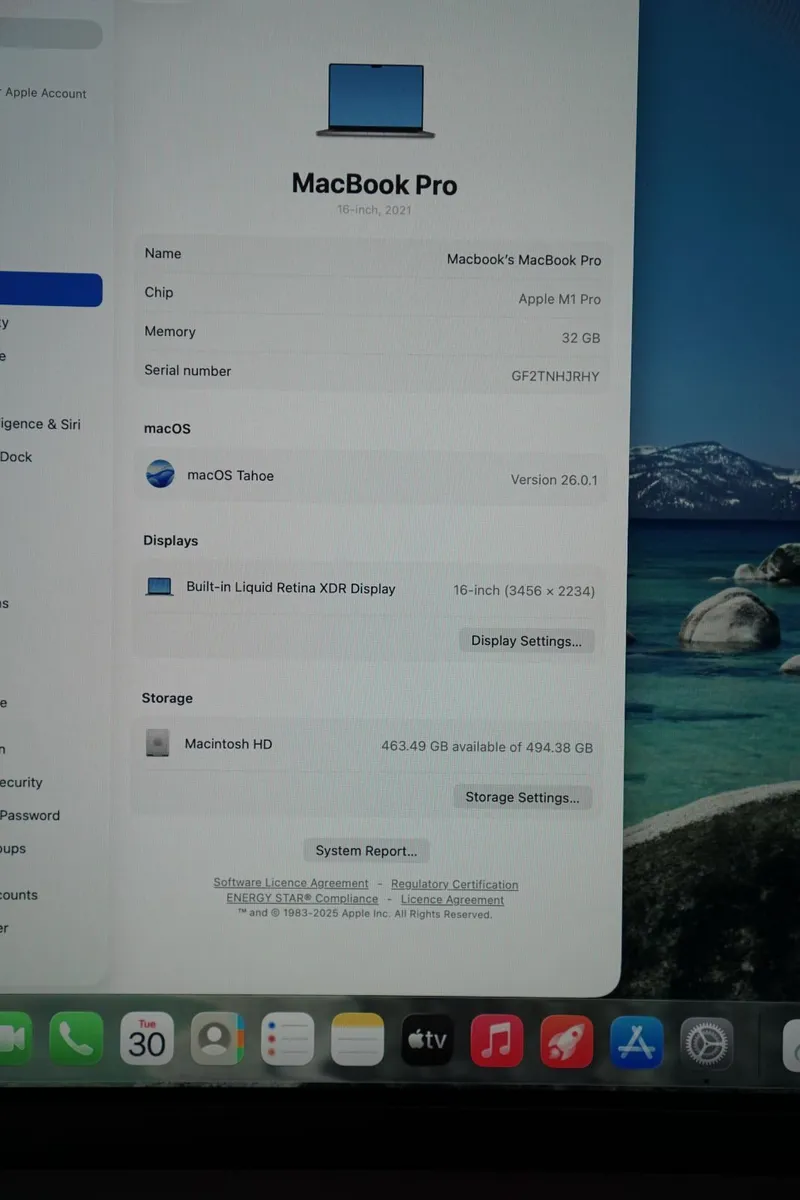Viewport: 800px width, 1200px height.
Task: Open sidebar item ending in counts
Action: click(x=19, y=896)
